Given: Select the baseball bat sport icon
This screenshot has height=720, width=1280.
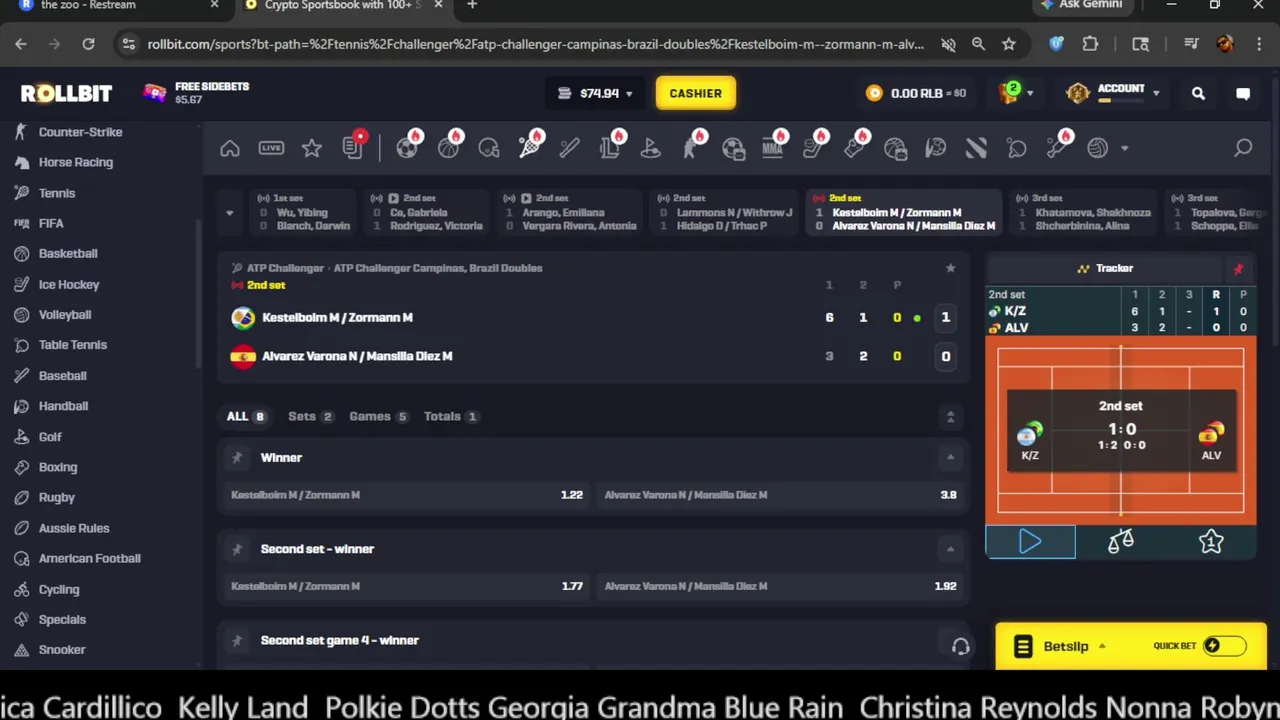Looking at the screenshot, I should coord(570,148).
